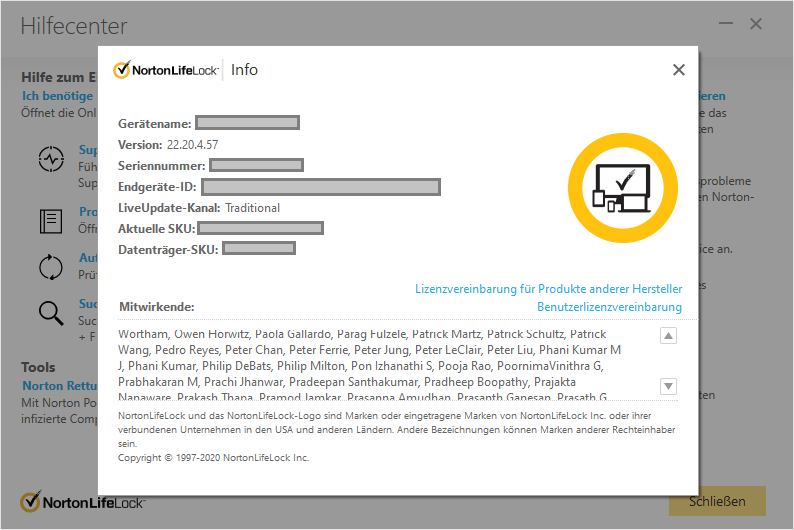Click the support pulse icon in Hilfecenter
794x530 pixels.
[51, 159]
